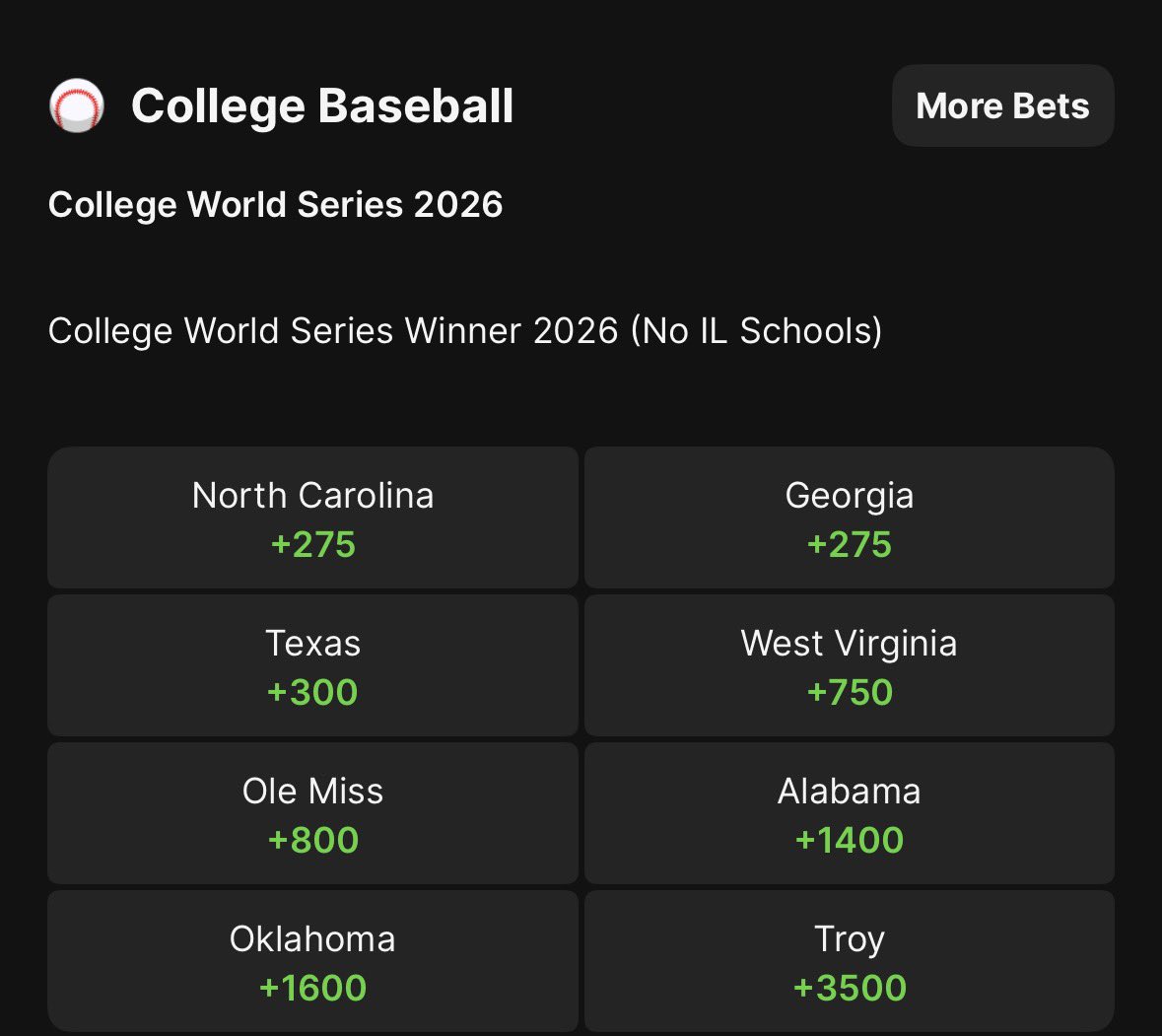
Task: Tap the +1400 odds under Alabama
Action: click(850, 841)
